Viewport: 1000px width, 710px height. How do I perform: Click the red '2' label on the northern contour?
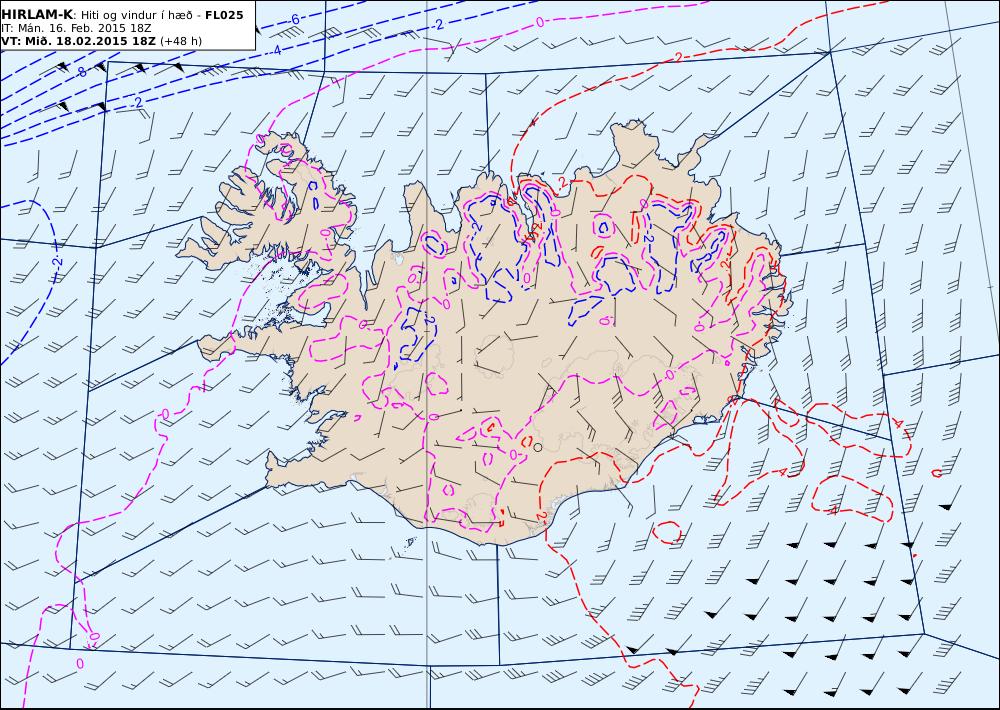point(678,57)
